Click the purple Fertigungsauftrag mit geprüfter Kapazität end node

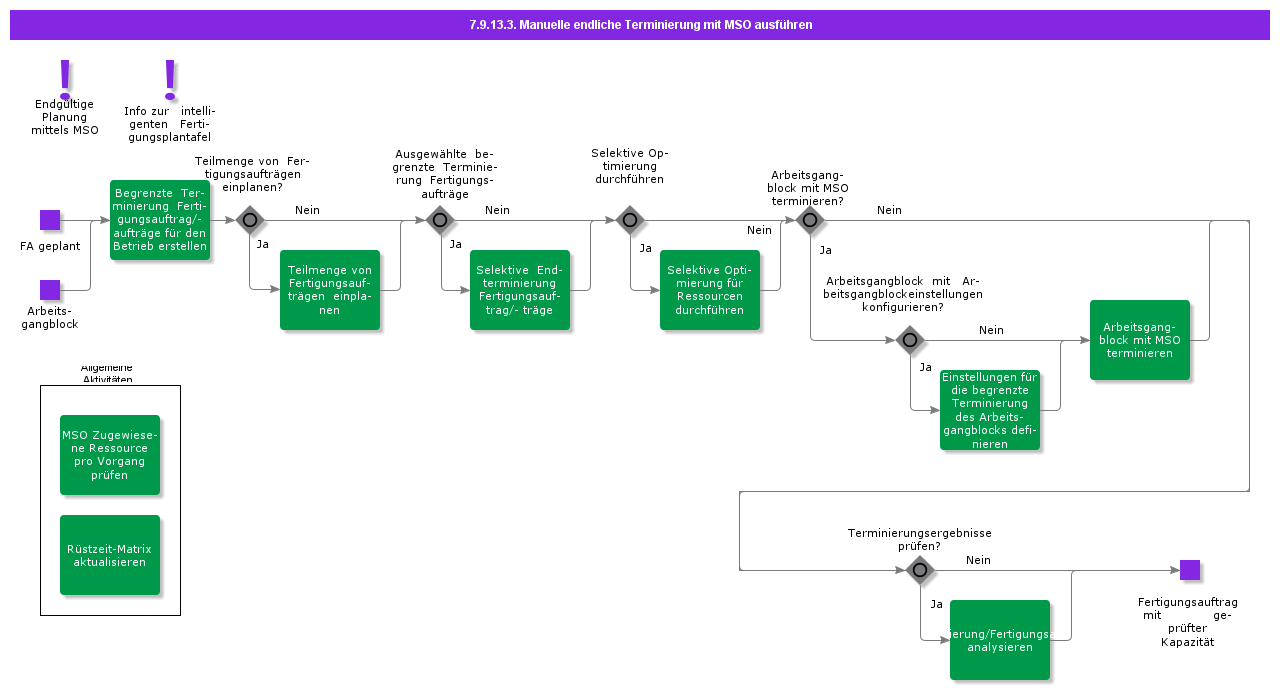coord(1189,570)
